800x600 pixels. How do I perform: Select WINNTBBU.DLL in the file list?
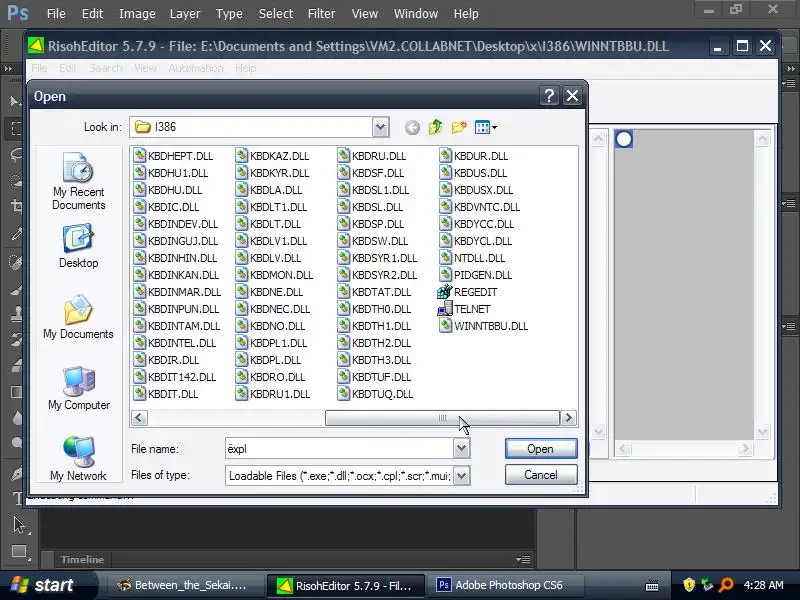tap(483, 326)
